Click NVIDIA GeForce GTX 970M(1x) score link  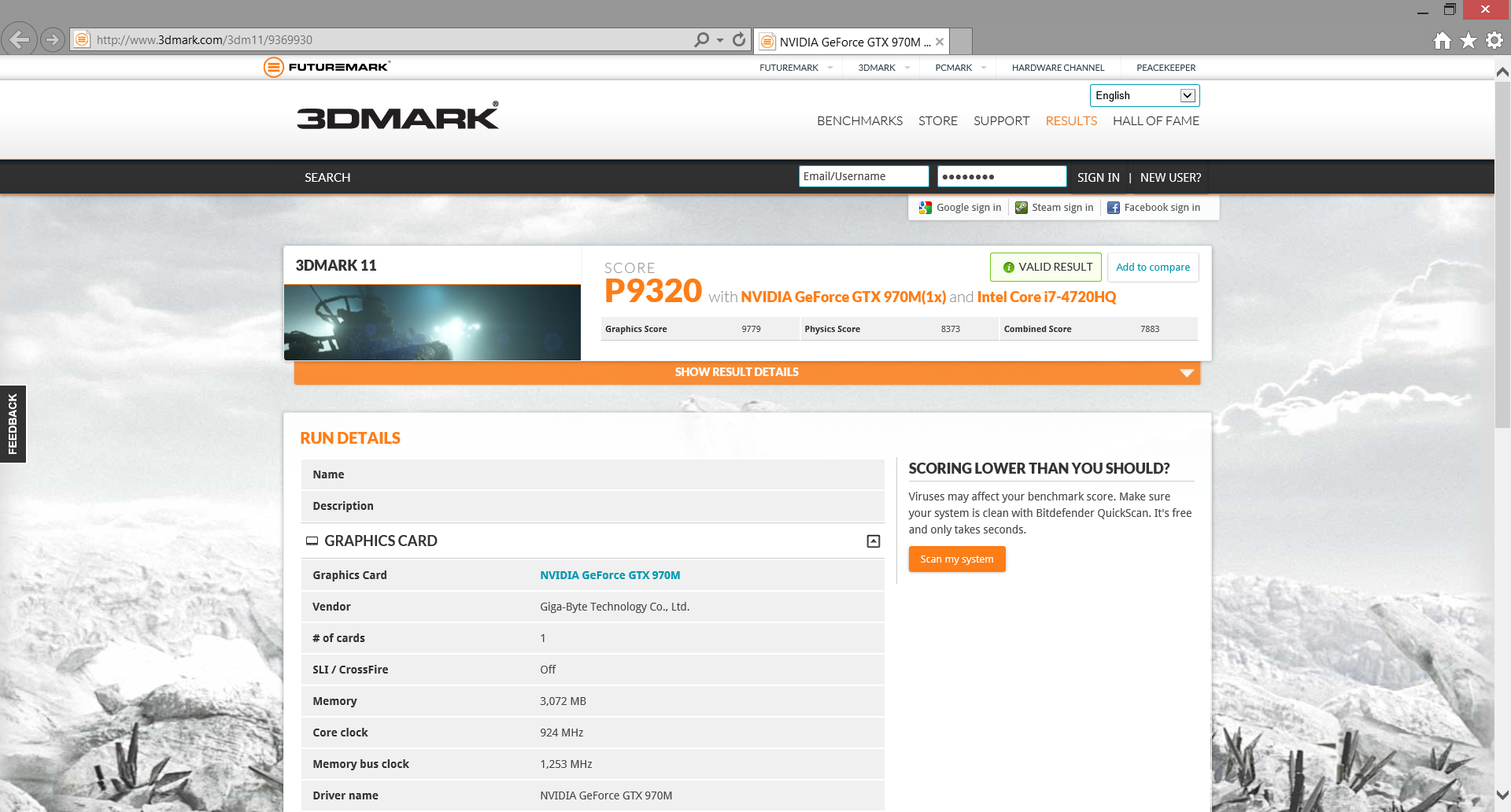[x=843, y=297]
